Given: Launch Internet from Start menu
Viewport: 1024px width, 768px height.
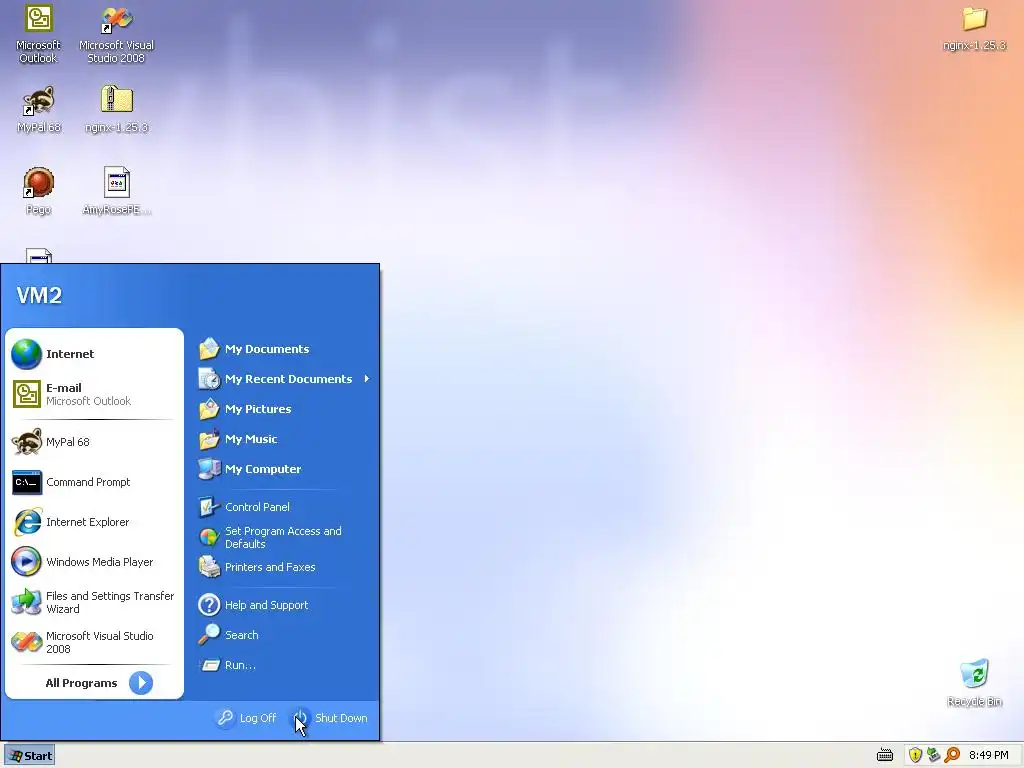Looking at the screenshot, I should pyautogui.click(x=94, y=354).
